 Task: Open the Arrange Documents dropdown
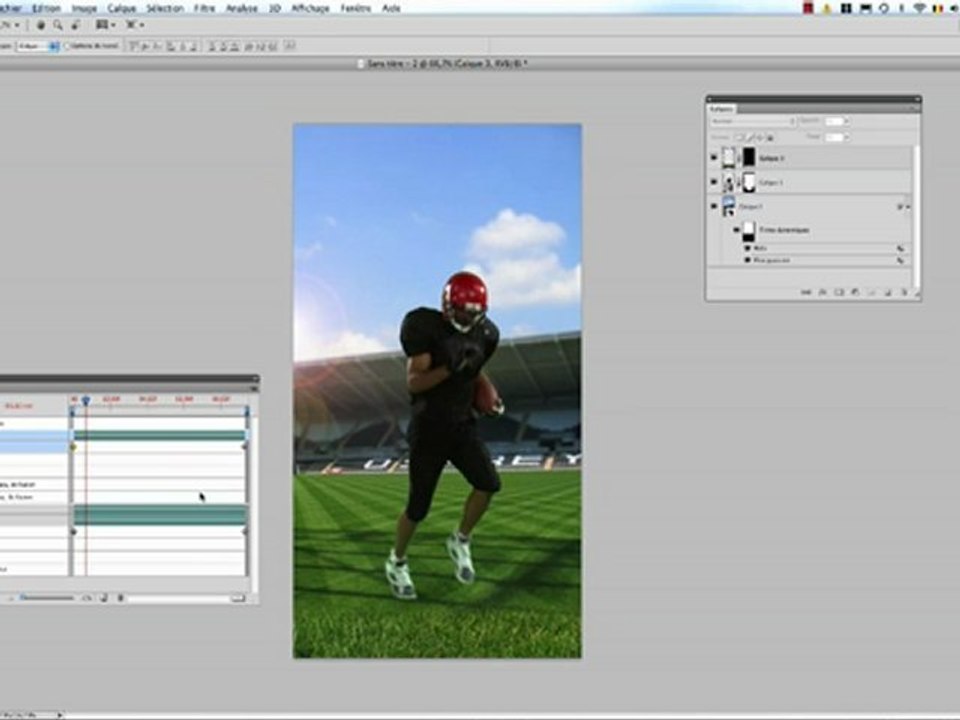(105, 25)
